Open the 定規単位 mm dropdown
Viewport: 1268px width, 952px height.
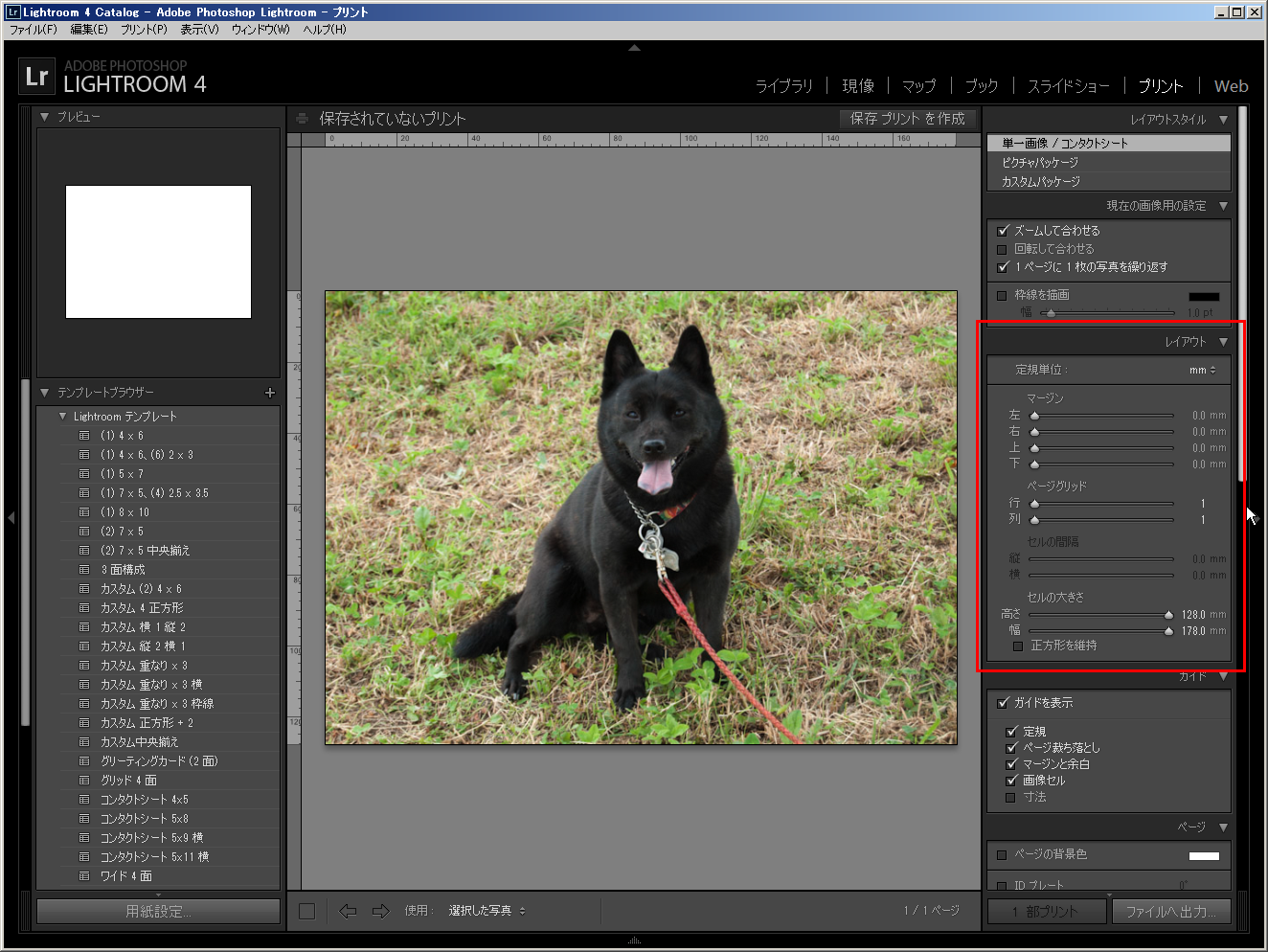click(x=1202, y=370)
